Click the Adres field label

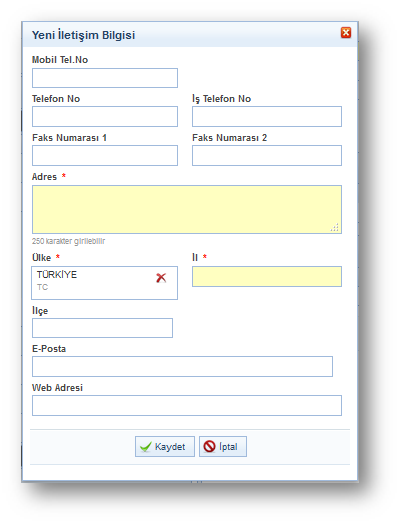click(x=44, y=177)
